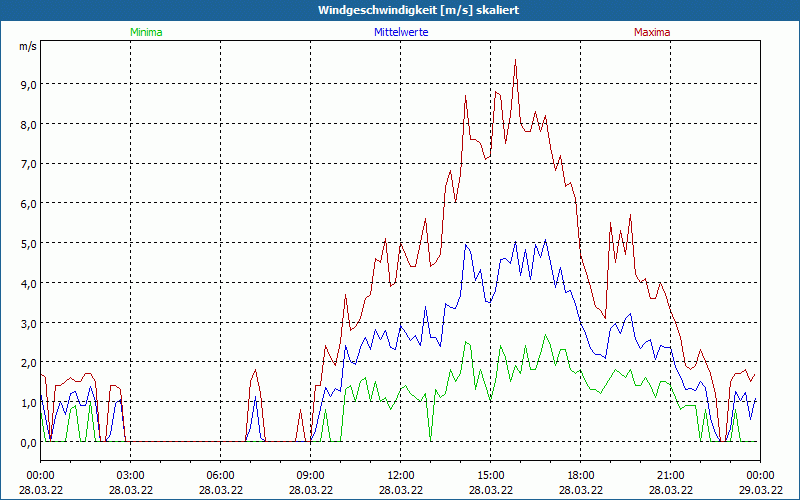Click the red Maxima peak near 16:00
Screen dimensions: 800x500
(x=515, y=60)
